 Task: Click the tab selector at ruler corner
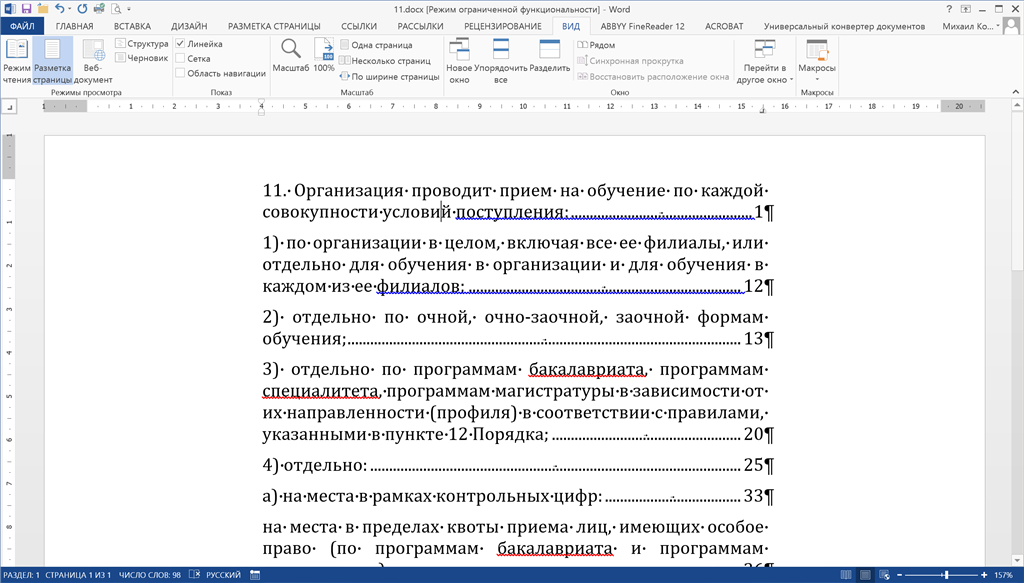tap(9, 106)
